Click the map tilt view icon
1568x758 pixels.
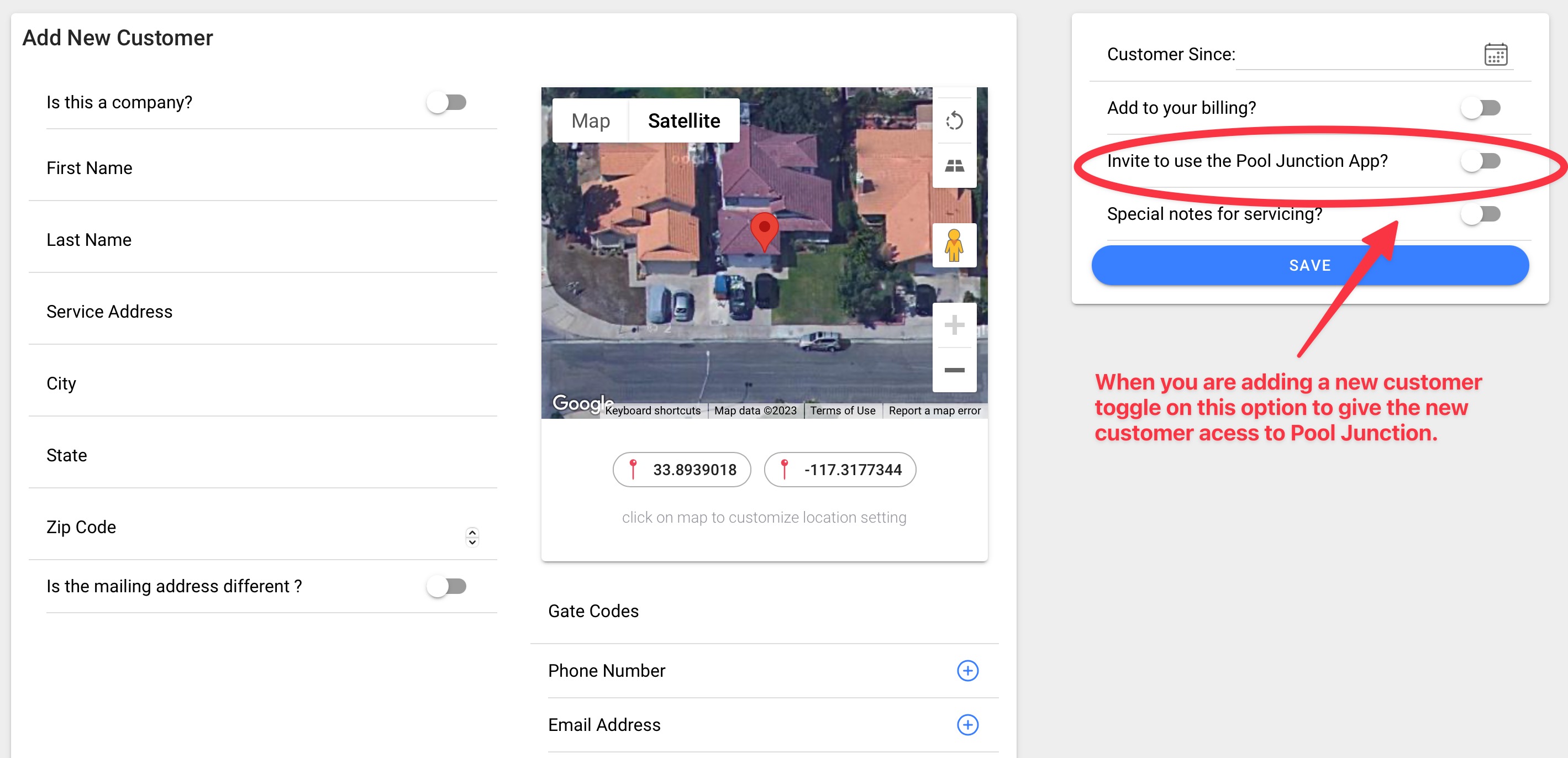[954, 165]
